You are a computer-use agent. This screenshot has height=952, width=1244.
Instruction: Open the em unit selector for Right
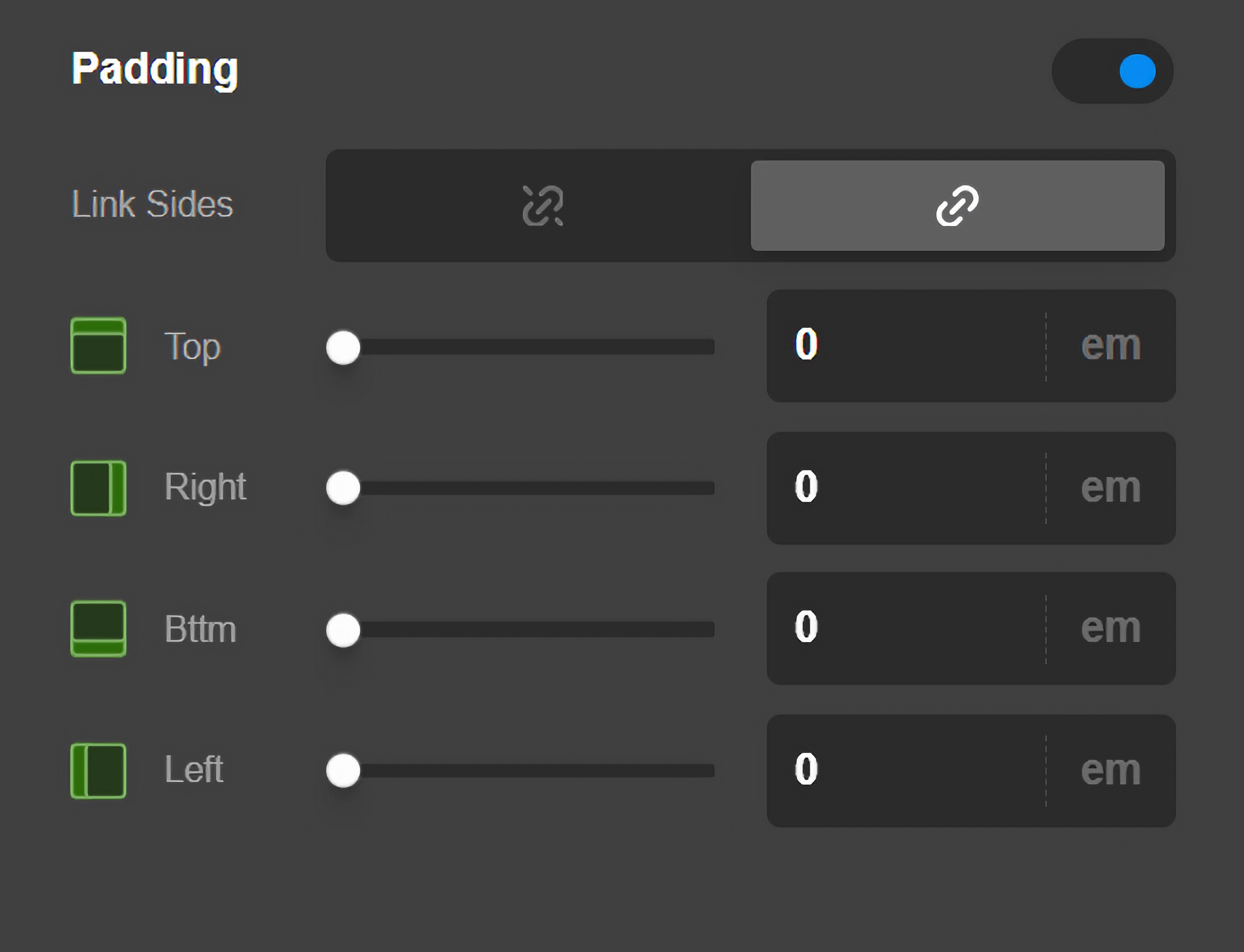pyautogui.click(x=1110, y=488)
